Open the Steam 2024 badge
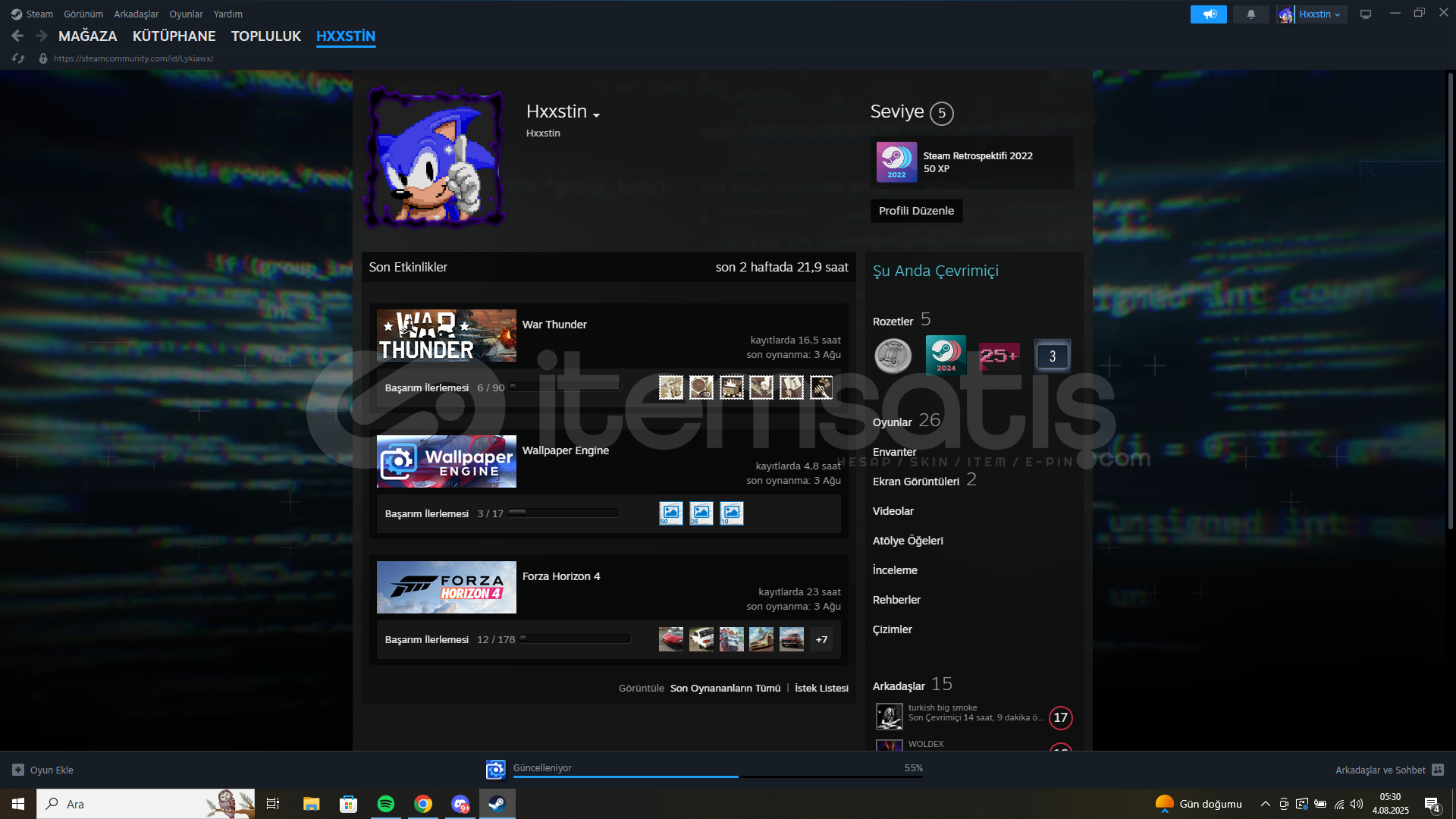This screenshot has height=819, width=1456. (946, 355)
